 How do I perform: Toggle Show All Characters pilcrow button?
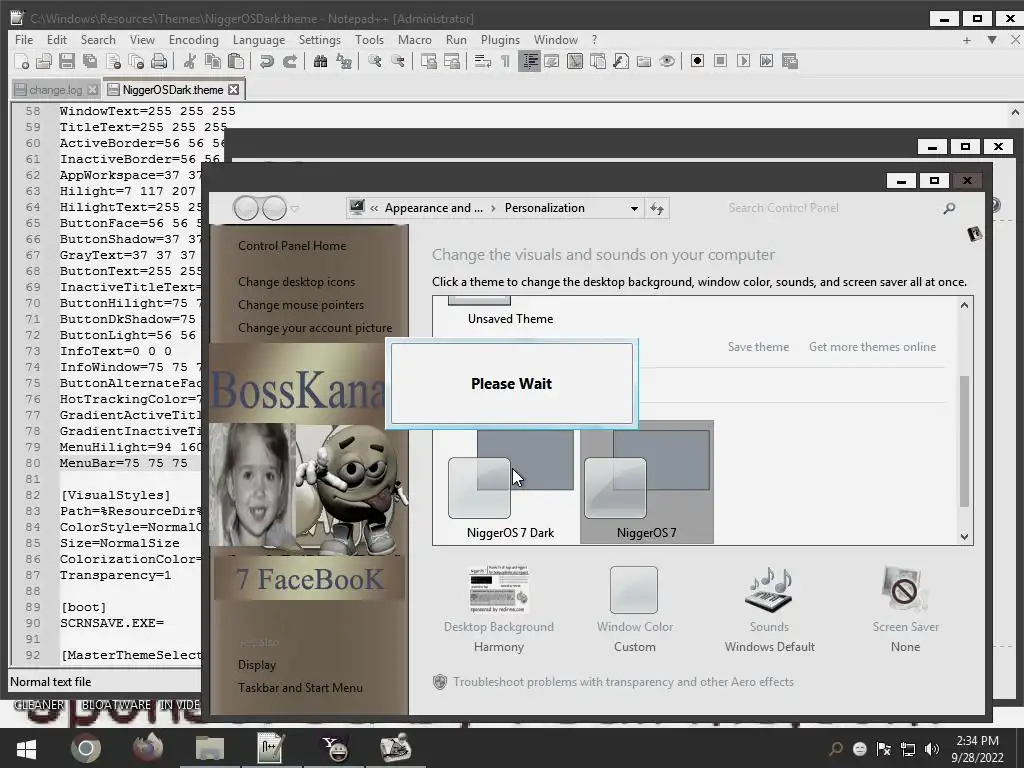point(505,61)
